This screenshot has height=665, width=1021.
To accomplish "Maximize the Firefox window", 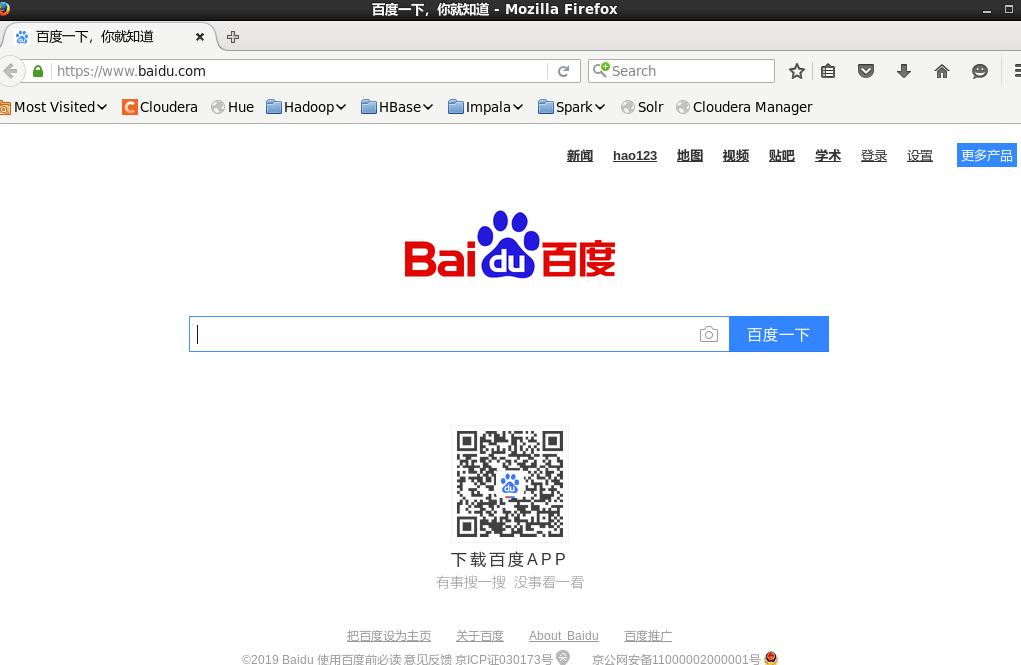I will 1009,9.
